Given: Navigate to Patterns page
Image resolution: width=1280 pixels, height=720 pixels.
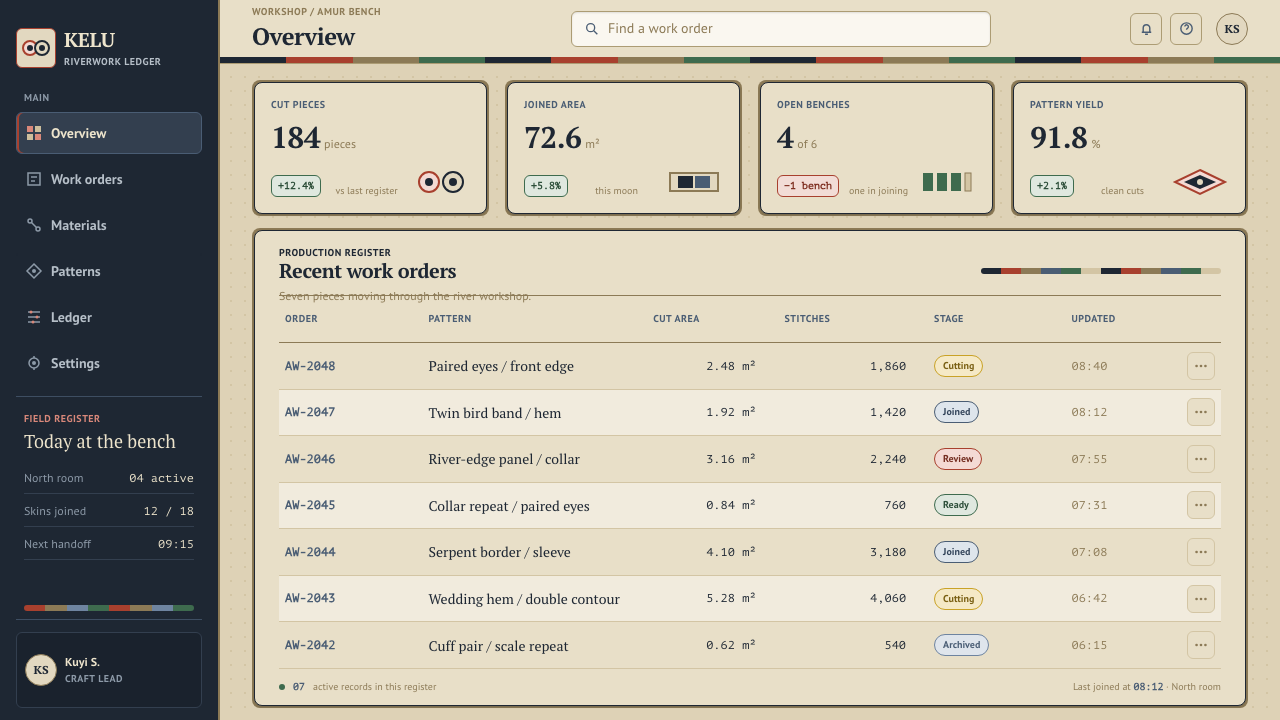Looking at the screenshot, I should (109, 271).
